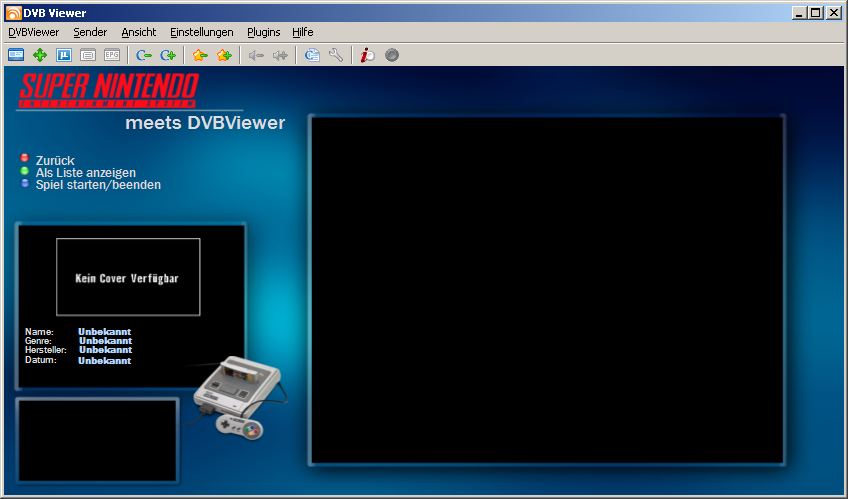
Task: Switch to next channel with C+ icon
Action: point(168,55)
